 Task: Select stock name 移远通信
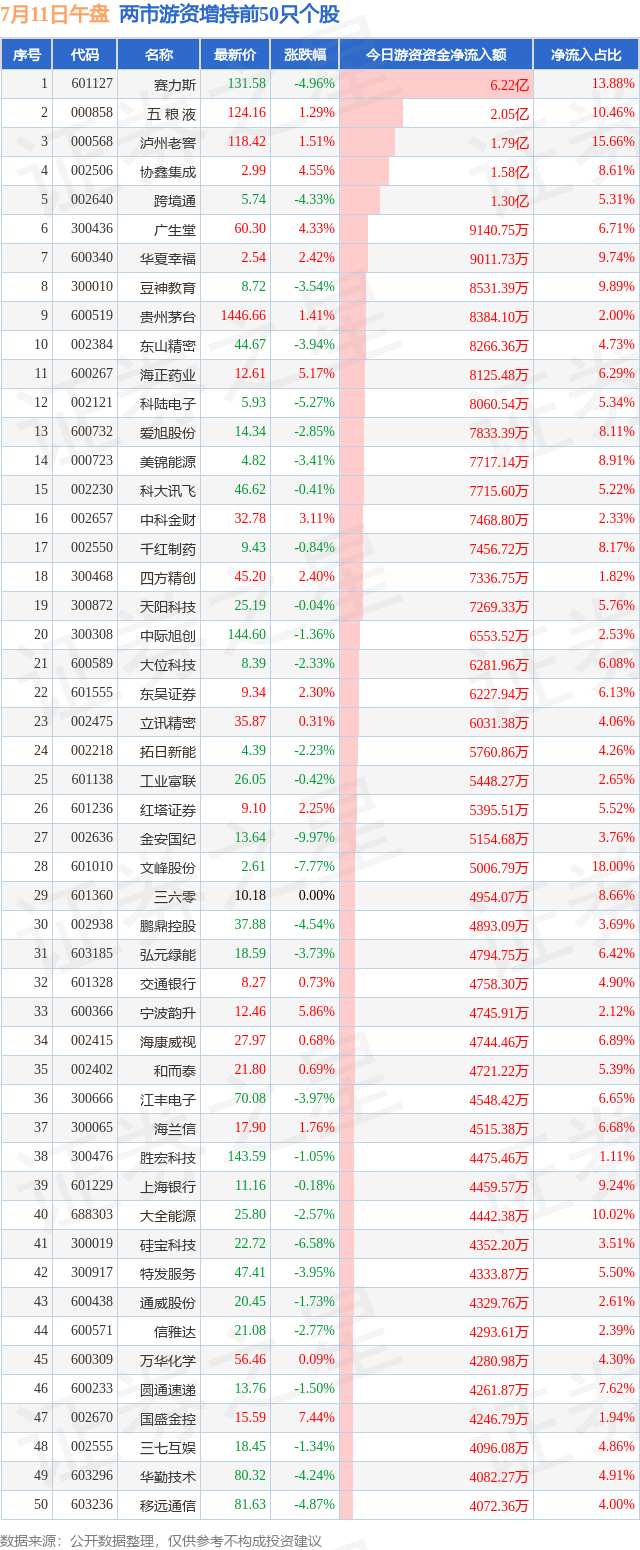click(168, 1506)
